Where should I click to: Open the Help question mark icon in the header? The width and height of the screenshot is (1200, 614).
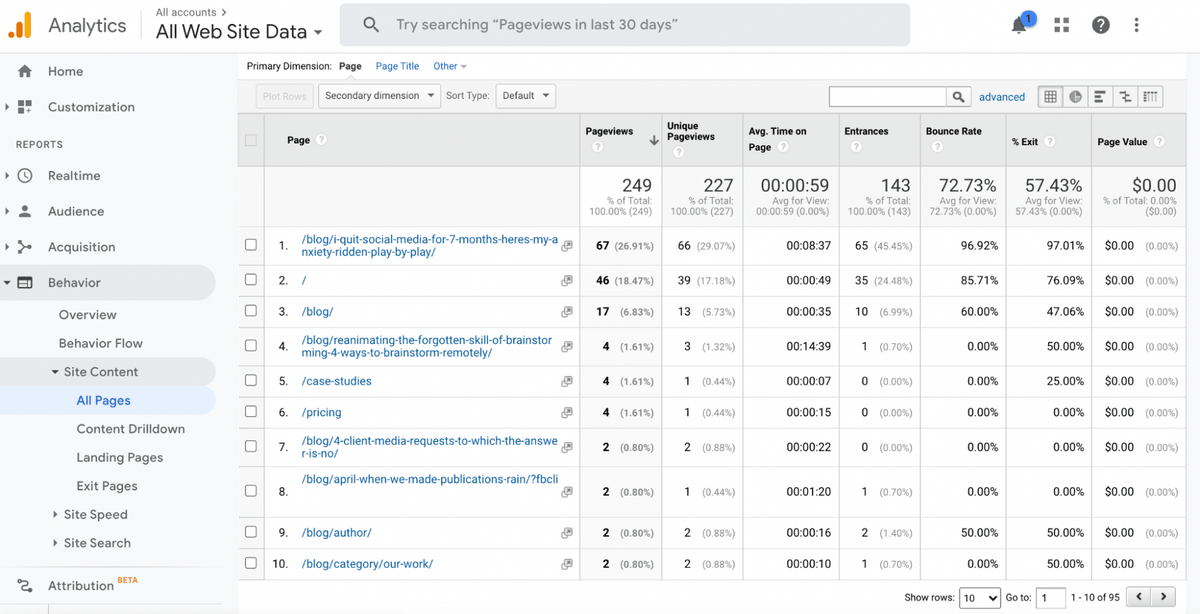[x=1101, y=25]
